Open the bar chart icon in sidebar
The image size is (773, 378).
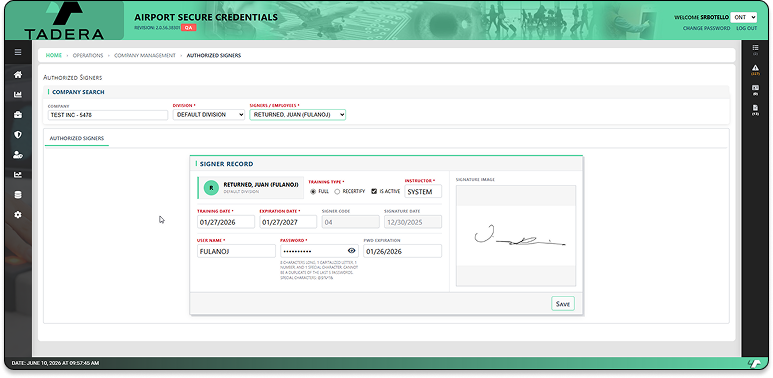click(18, 95)
